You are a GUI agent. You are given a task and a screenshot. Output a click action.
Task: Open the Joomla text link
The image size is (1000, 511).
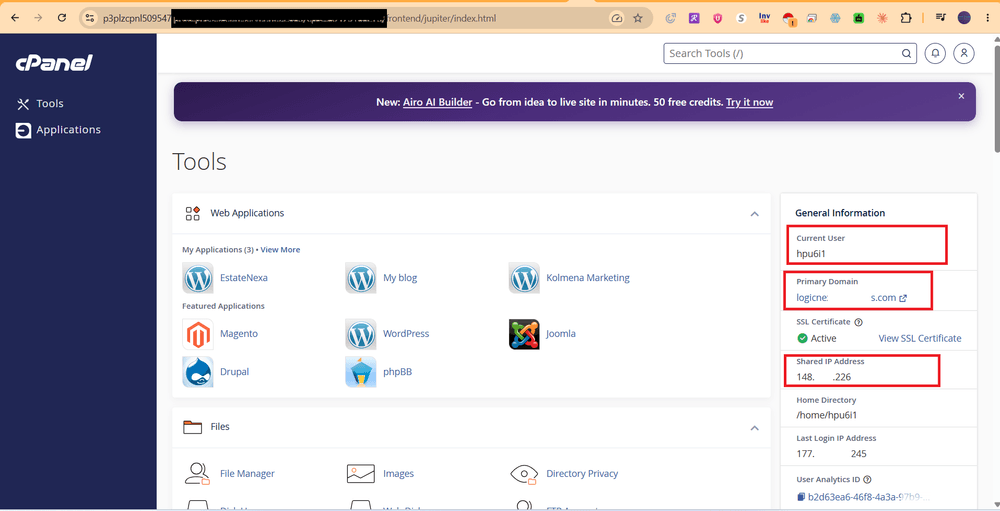coord(561,334)
